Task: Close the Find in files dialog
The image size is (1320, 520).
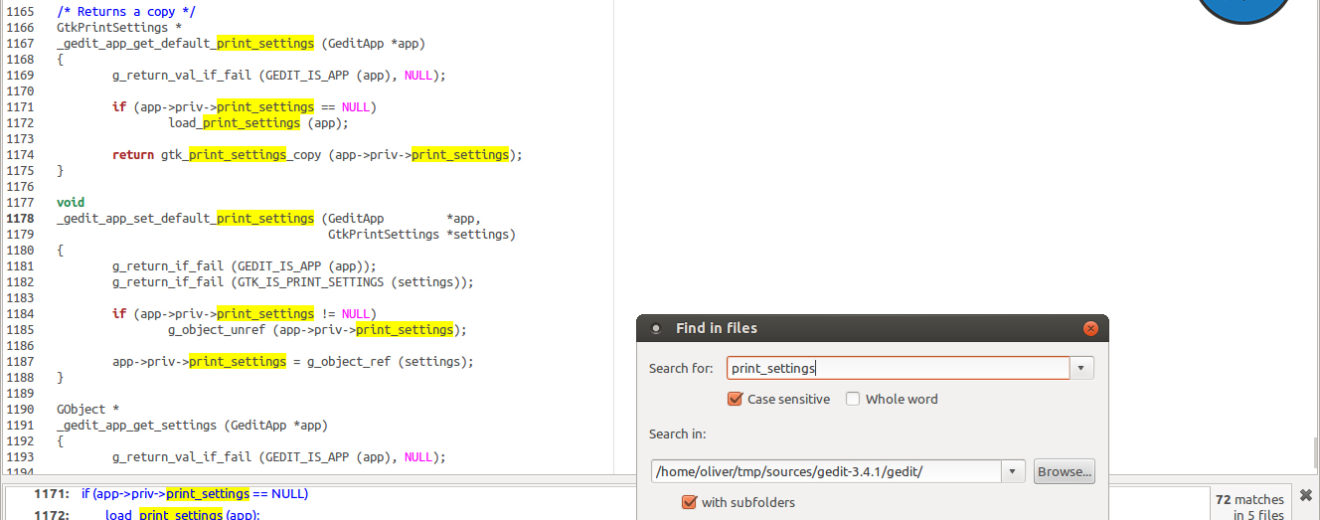Action: pos(1090,329)
